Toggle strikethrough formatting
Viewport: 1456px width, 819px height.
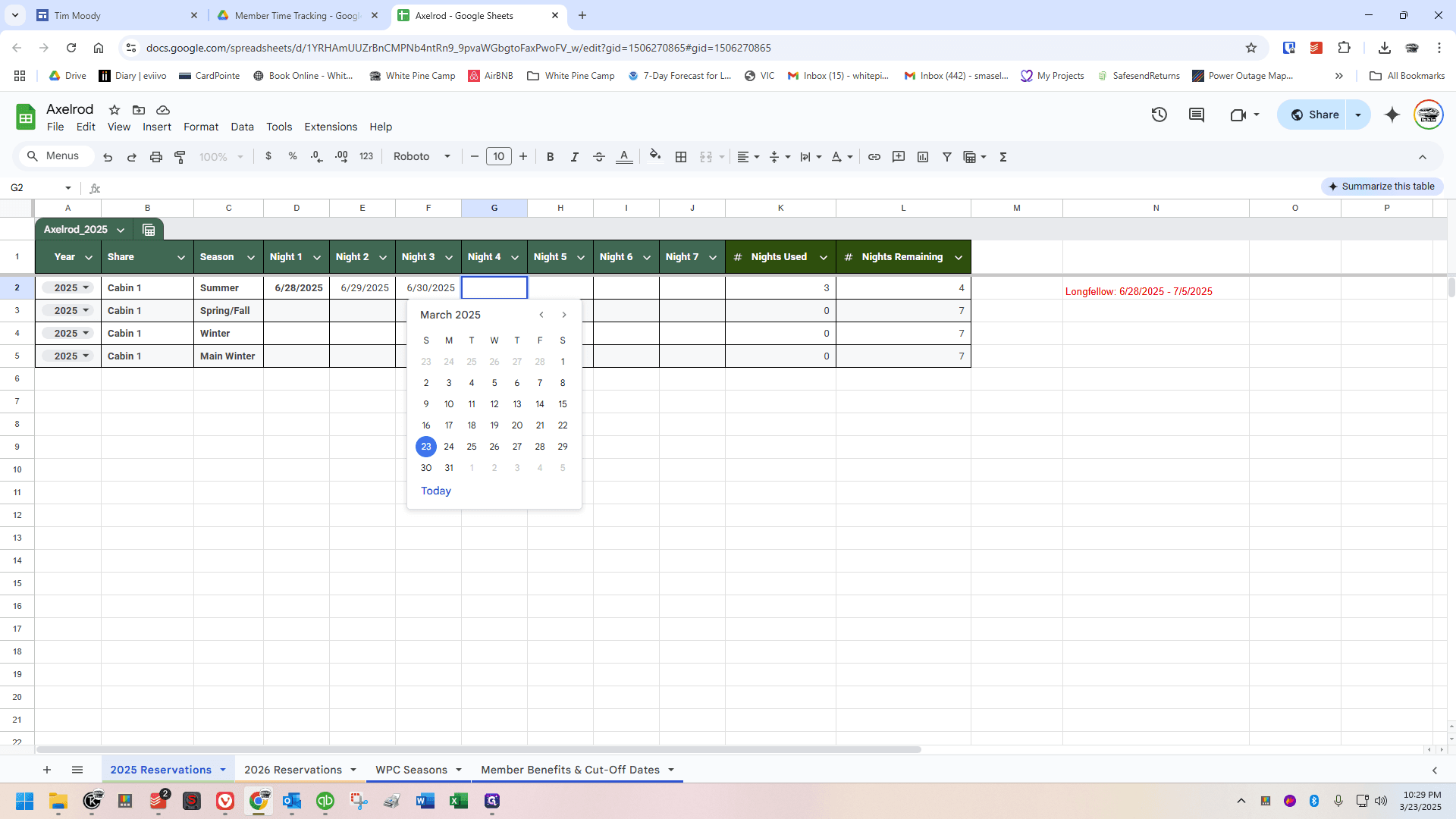point(599,157)
